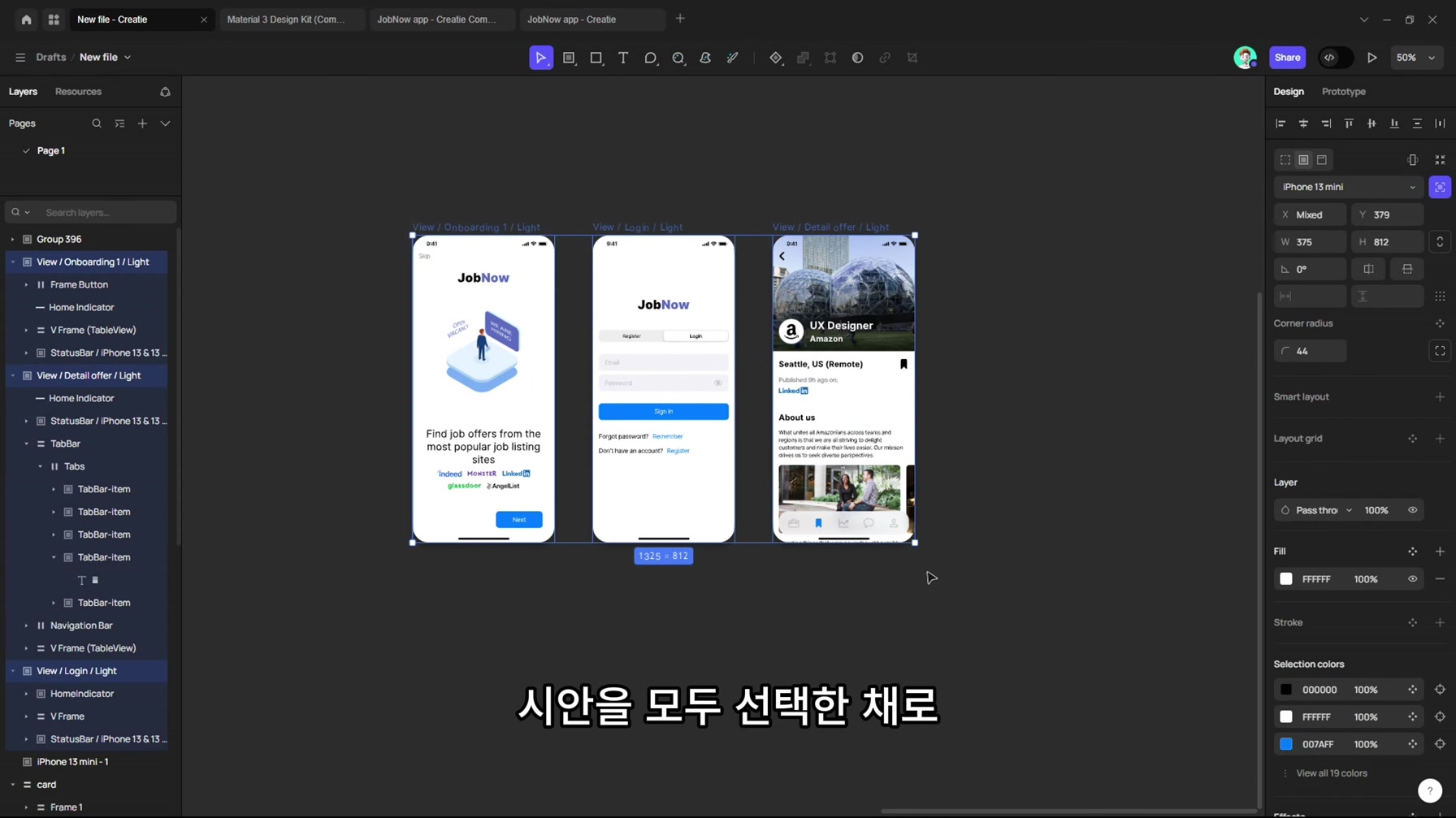The height and width of the screenshot is (818, 1456).
Task: Search pages with magnifier icon
Action: click(x=97, y=123)
